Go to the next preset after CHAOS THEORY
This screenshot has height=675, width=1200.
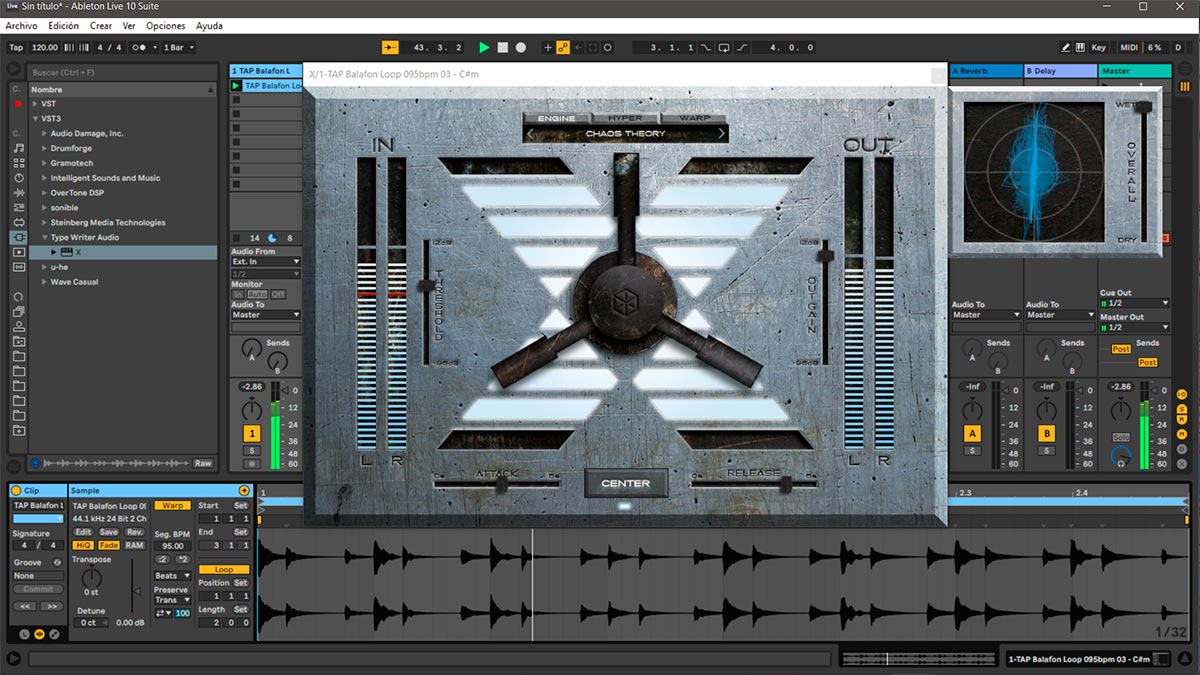tap(721, 133)
